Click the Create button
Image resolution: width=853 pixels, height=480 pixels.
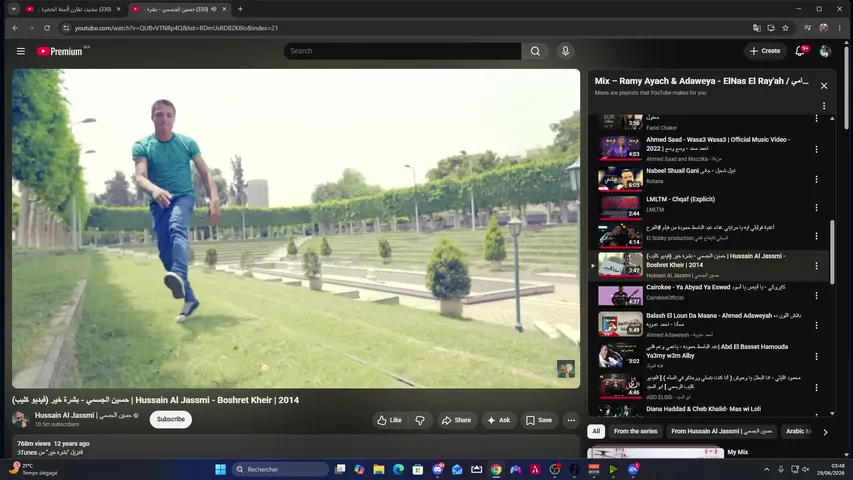[x=765, y=51]
